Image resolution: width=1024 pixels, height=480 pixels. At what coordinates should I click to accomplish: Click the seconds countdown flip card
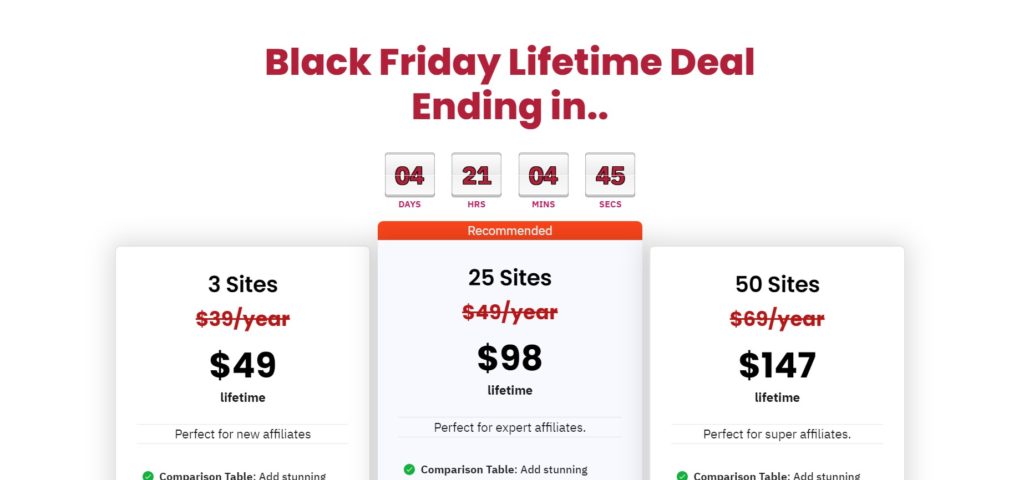610,174
